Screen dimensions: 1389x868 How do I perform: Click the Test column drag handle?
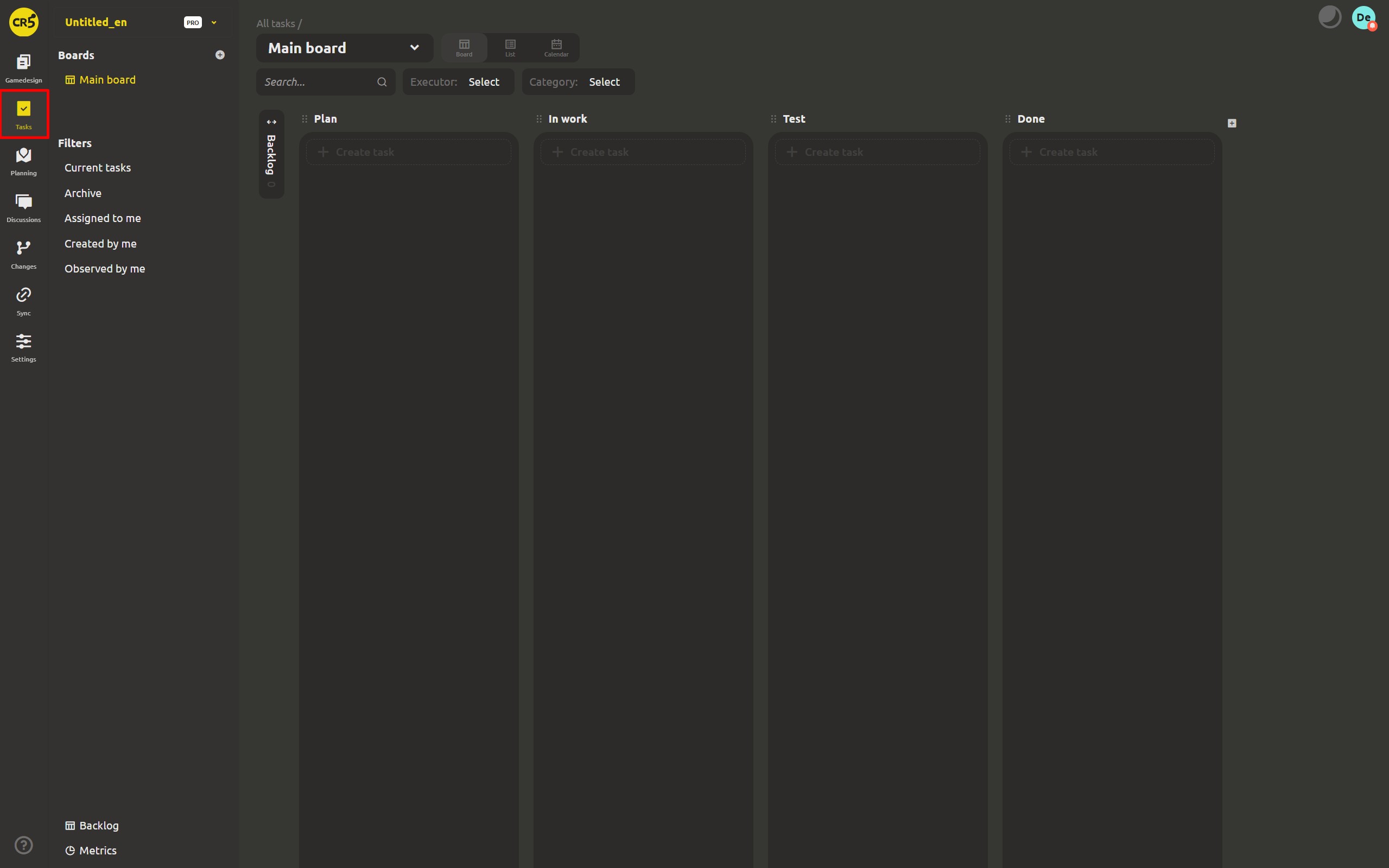(x=773, y=119)
